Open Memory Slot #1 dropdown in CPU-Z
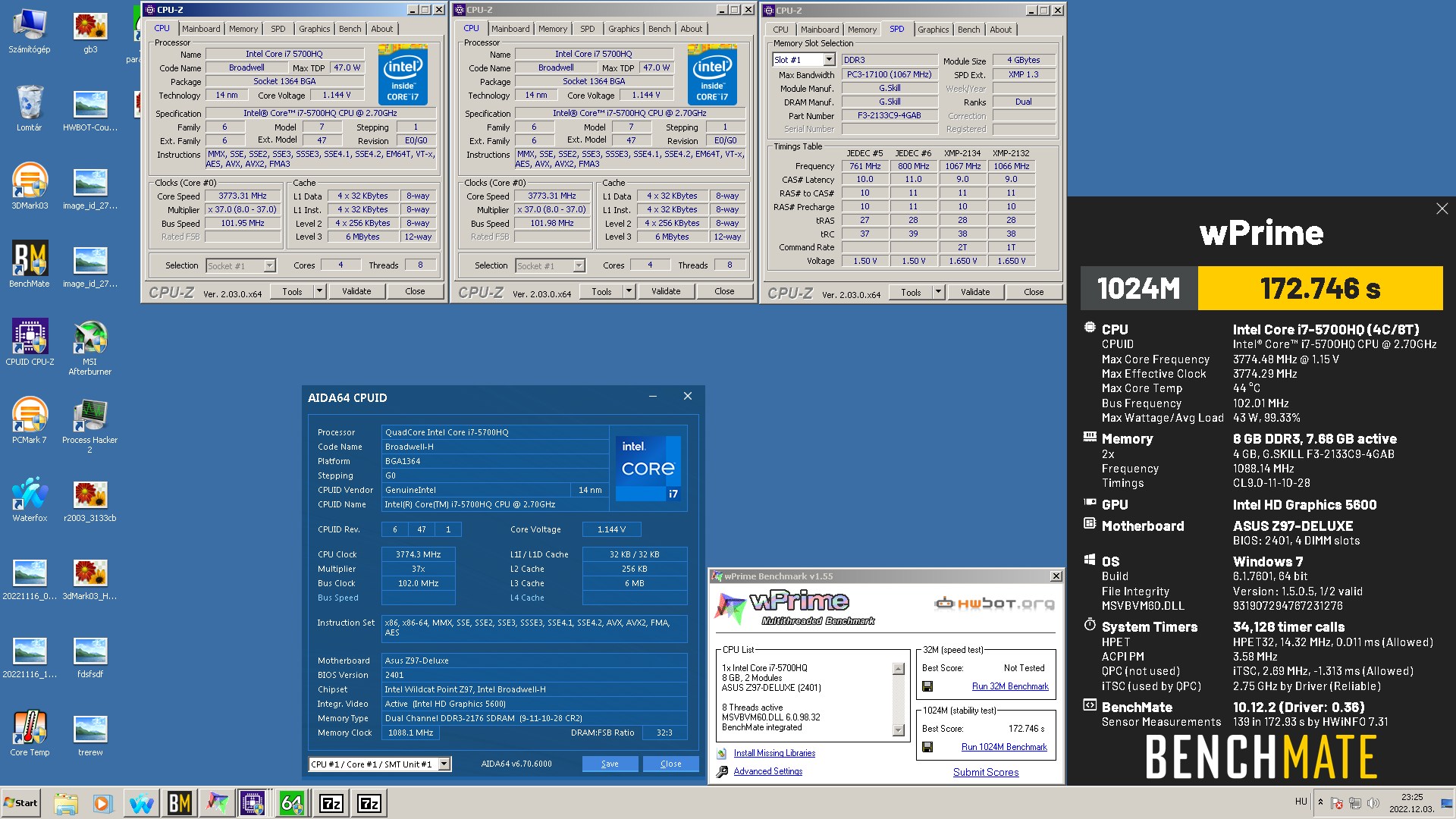Image resolution: width=1456 pixels, height=819 pixels. pos(829,60)
